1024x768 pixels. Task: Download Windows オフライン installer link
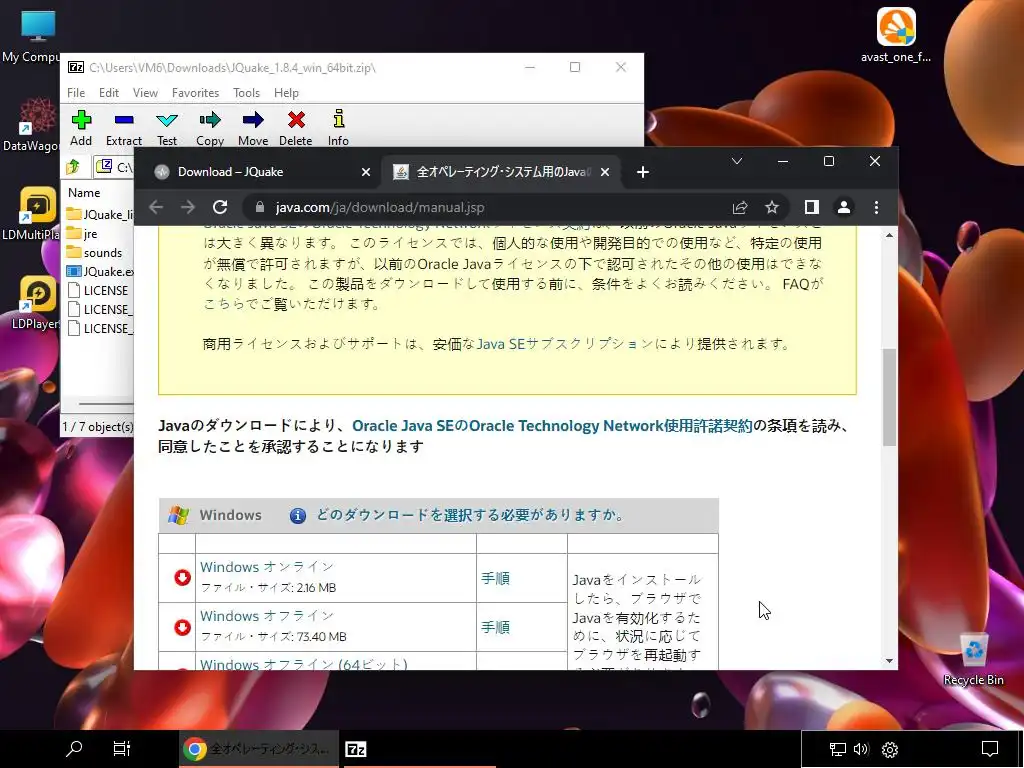(x=266, y=616)
